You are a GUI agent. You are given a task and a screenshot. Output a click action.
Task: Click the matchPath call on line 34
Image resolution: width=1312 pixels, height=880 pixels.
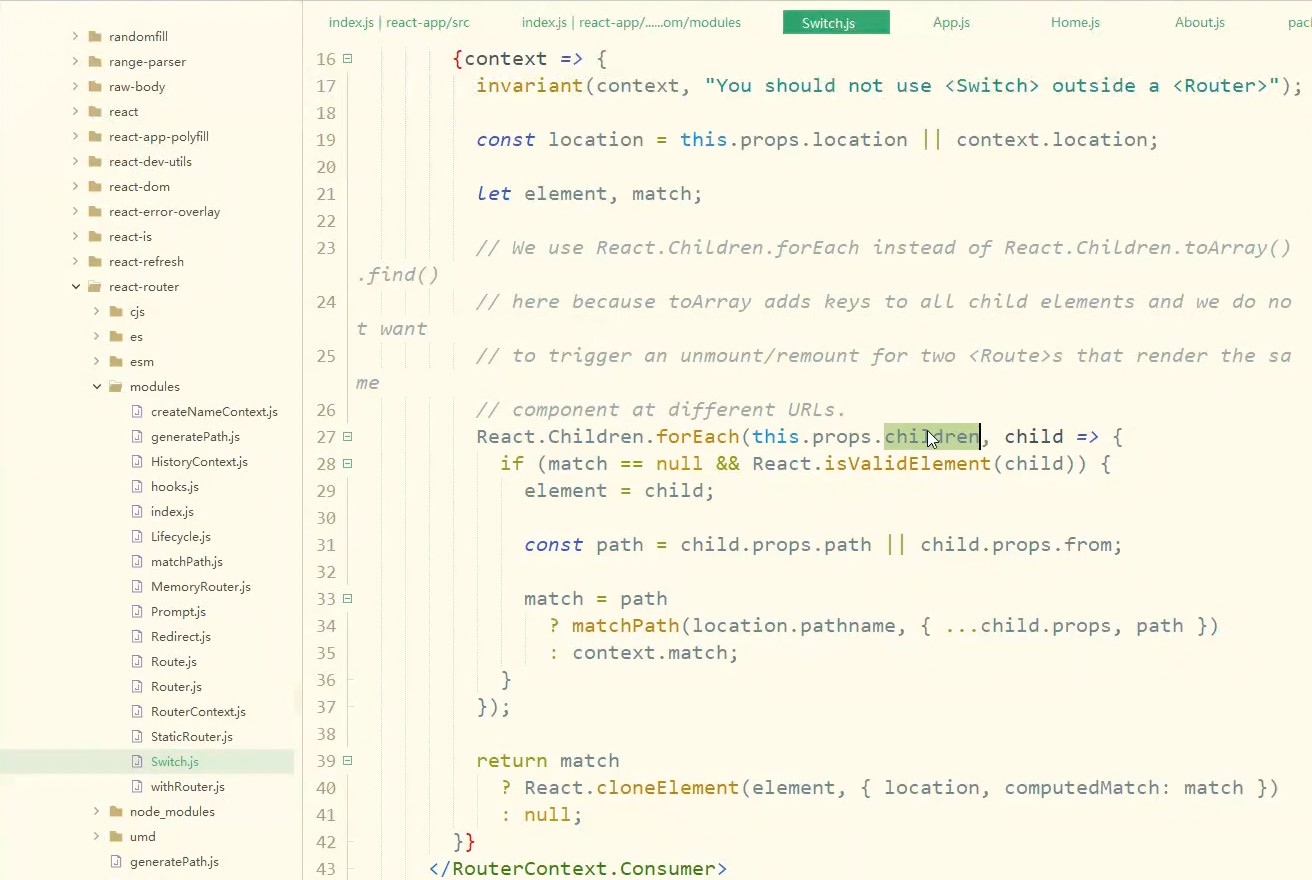click(x=625, y=626)
